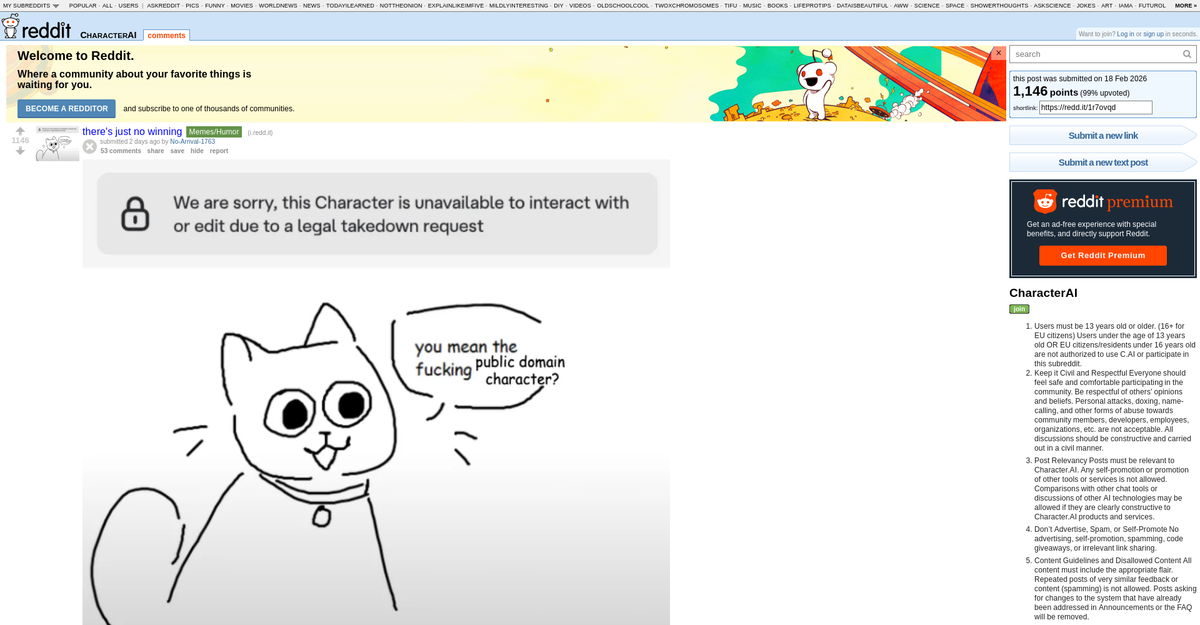Switch to the comments tab
Image resolution: width=1200 pixels, height=625 pixels.
166,34
